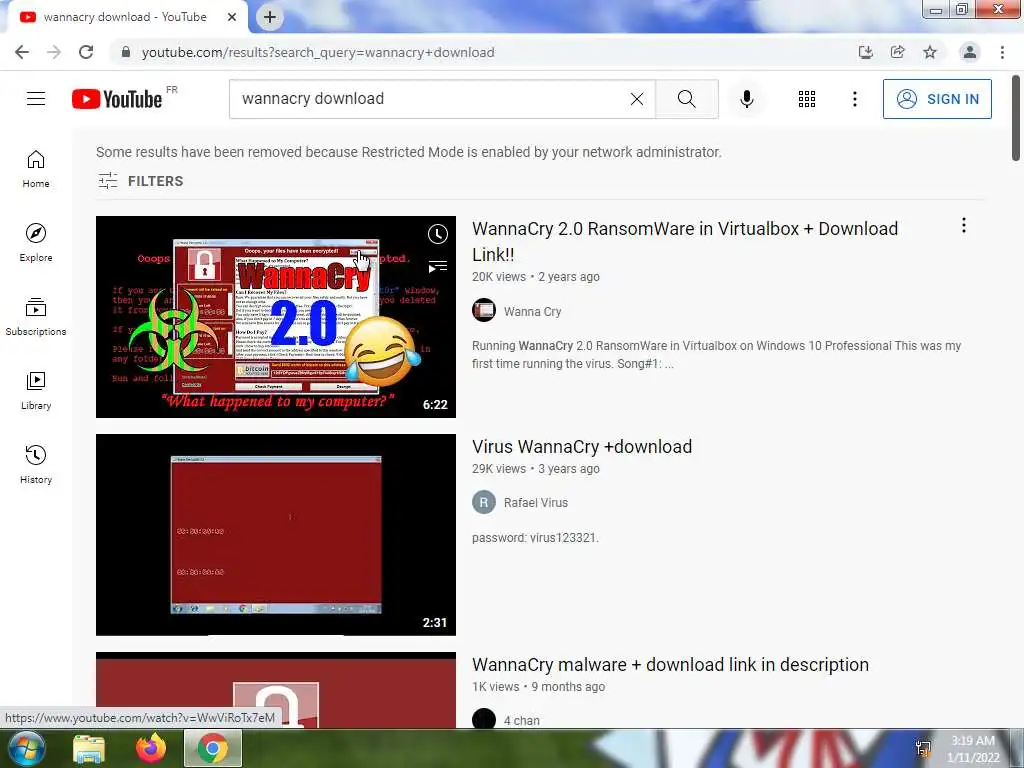
Task: Open History in the sidebar
Action: [x=36, y=464]
